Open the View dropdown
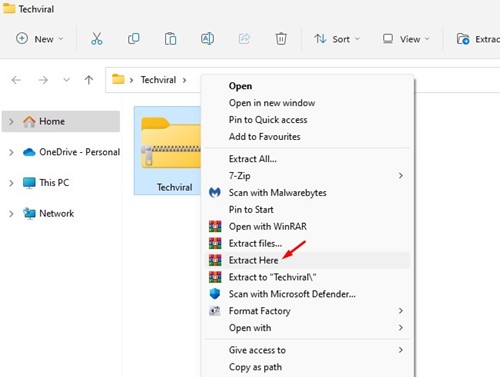 (406, 39)
